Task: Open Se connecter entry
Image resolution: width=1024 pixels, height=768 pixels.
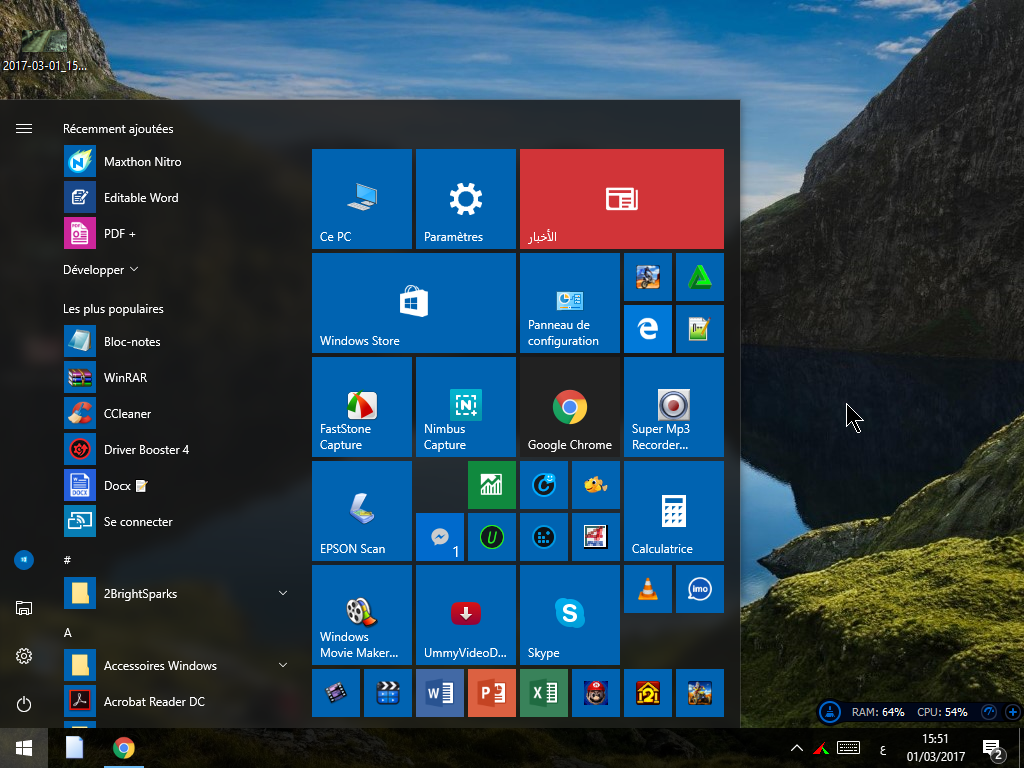Action: (x=176, y=521)
